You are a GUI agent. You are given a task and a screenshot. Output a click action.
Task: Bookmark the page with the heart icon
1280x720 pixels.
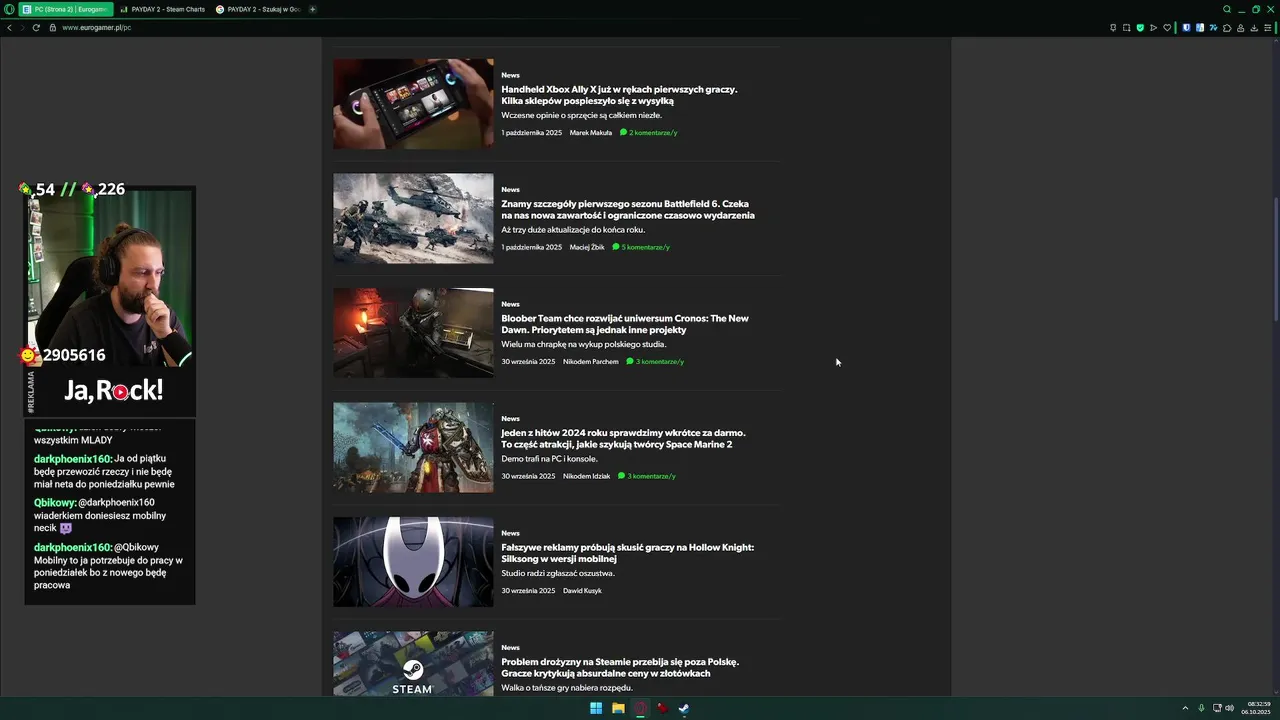coord(1167,27)
